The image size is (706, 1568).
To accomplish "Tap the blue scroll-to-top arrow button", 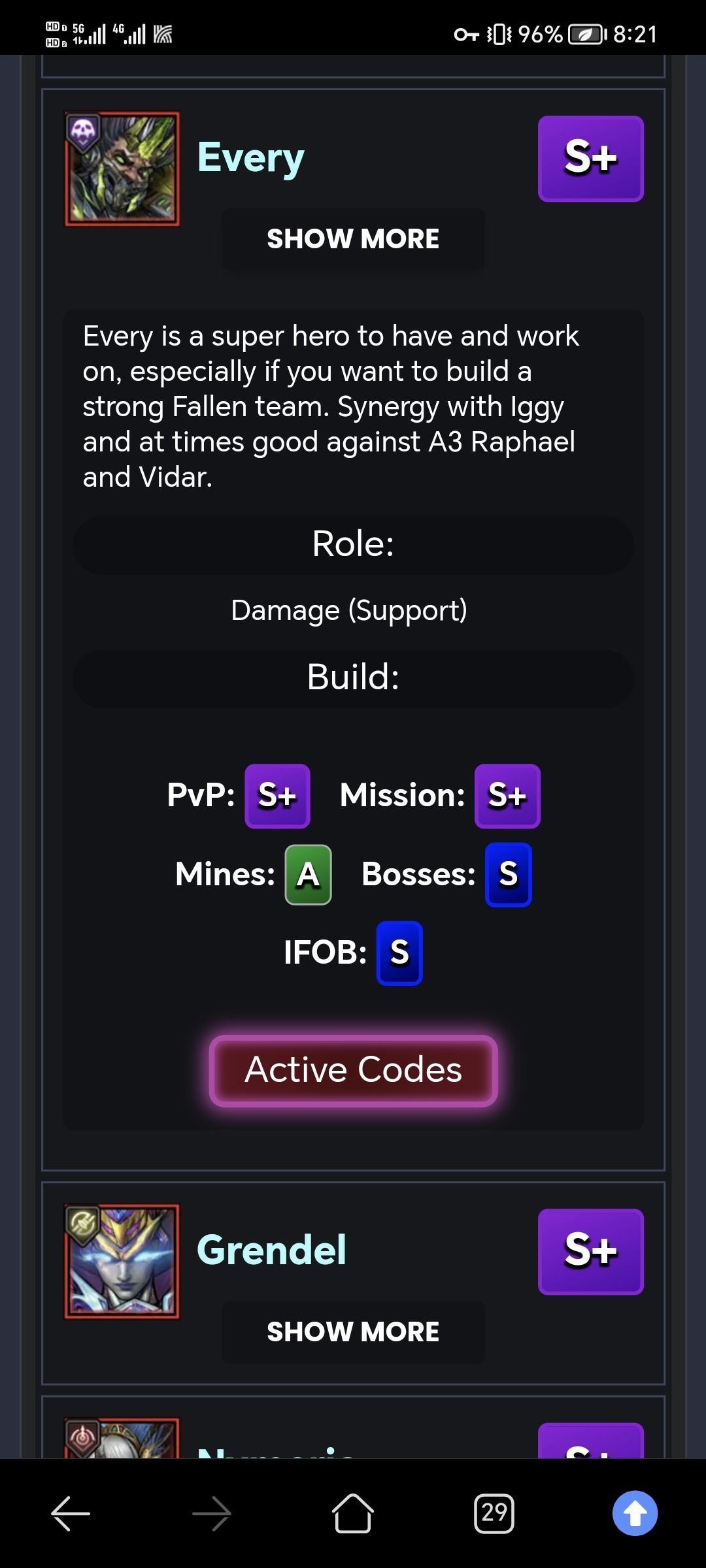I will [x=635, y=1513].
